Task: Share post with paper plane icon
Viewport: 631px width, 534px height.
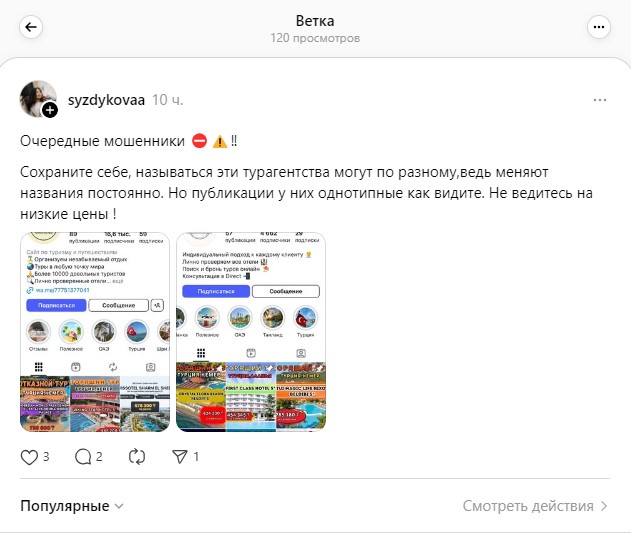Action: 179,457
